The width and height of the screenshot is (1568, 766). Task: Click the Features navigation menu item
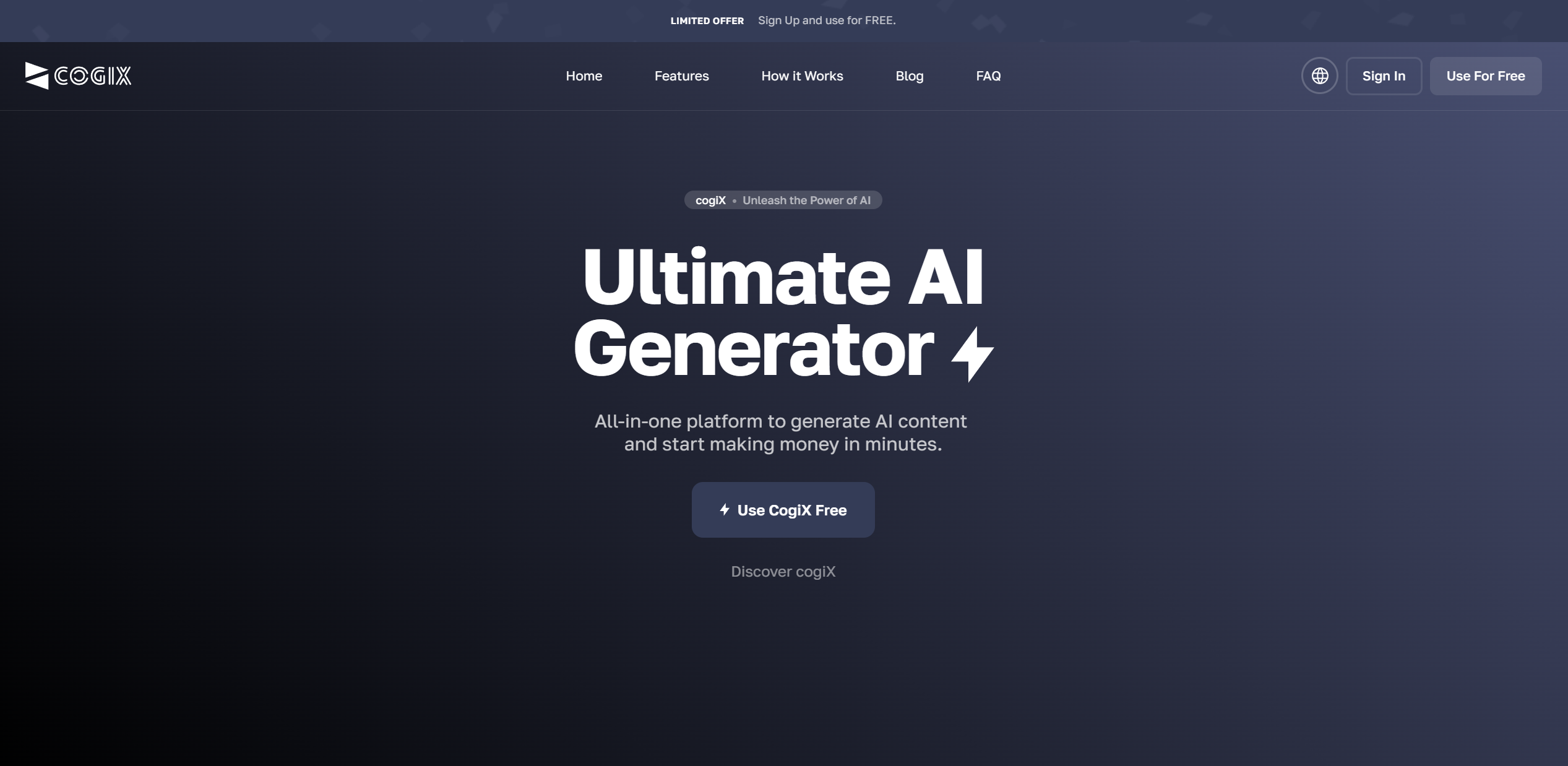[681, 75]
